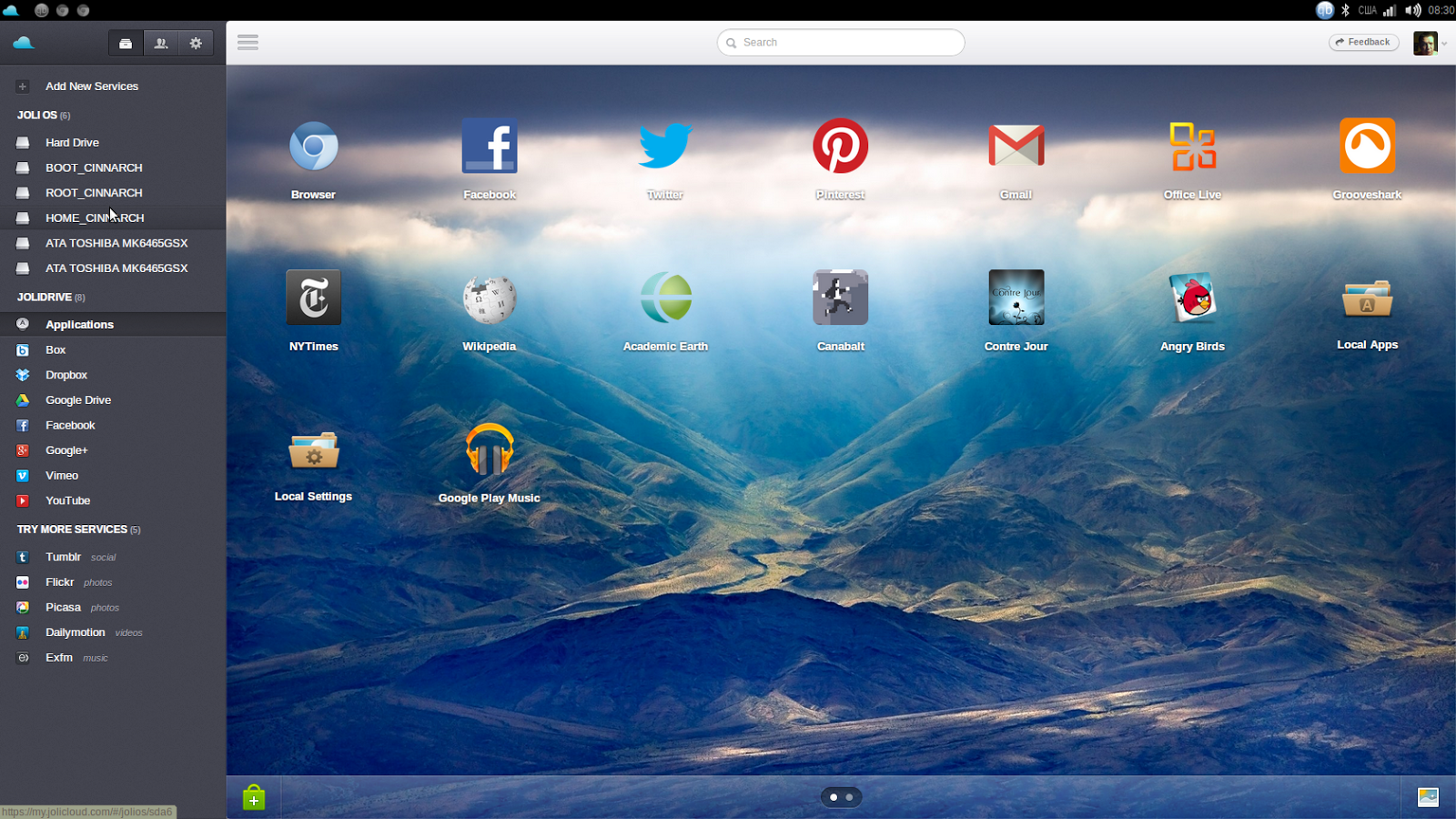The image size is (1456, 819).
Task: Select the friends tab icon in the sidebar header
Action: click(161, 43)
